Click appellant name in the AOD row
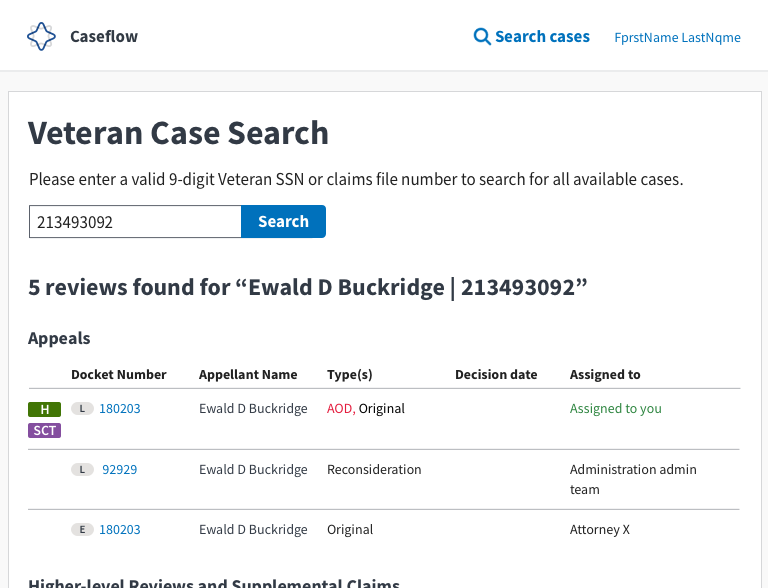Image resolution: width=768 pixels, height=588 pixels. click(x=253, y=409)
